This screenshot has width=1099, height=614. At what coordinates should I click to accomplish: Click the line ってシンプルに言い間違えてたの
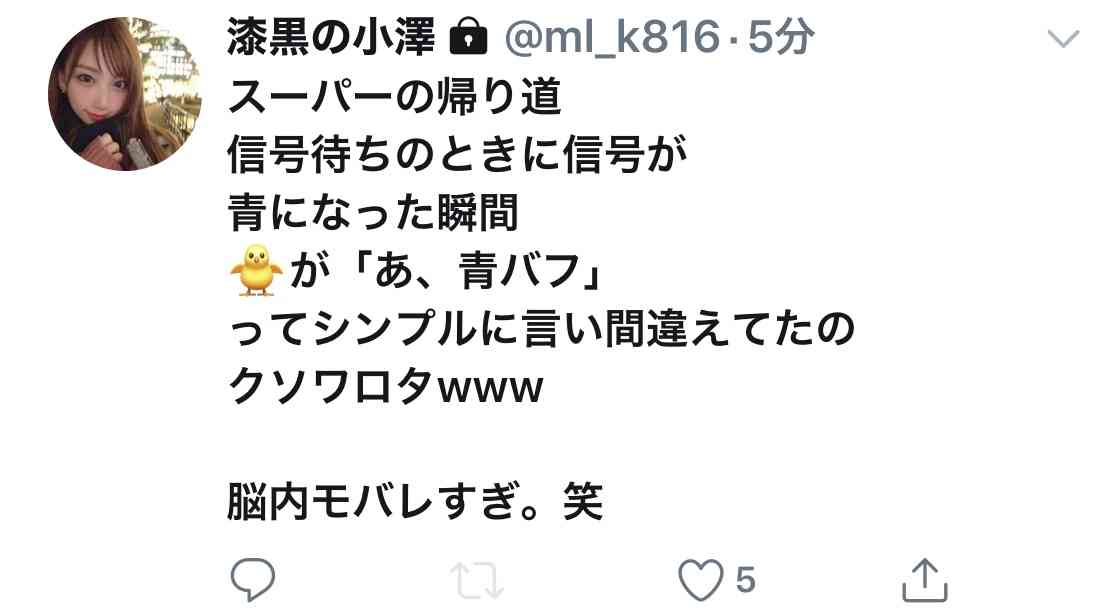click(x=541, y=329)
